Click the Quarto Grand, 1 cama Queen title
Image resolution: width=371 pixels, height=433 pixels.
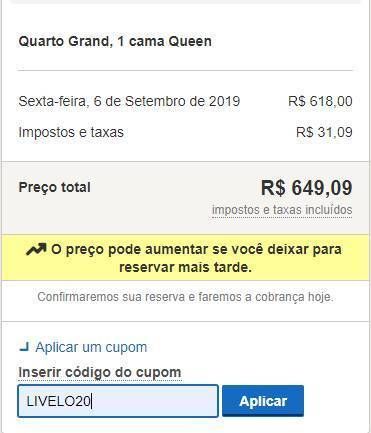point(115,41)
